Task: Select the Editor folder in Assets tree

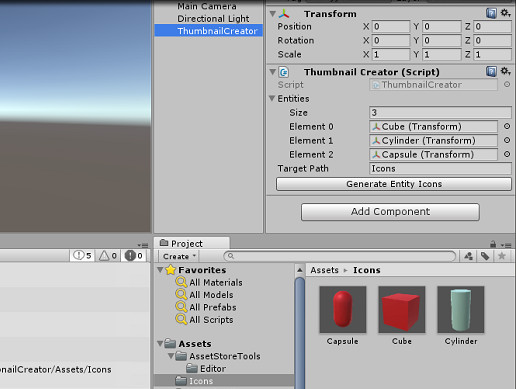Action: [206, 368]
